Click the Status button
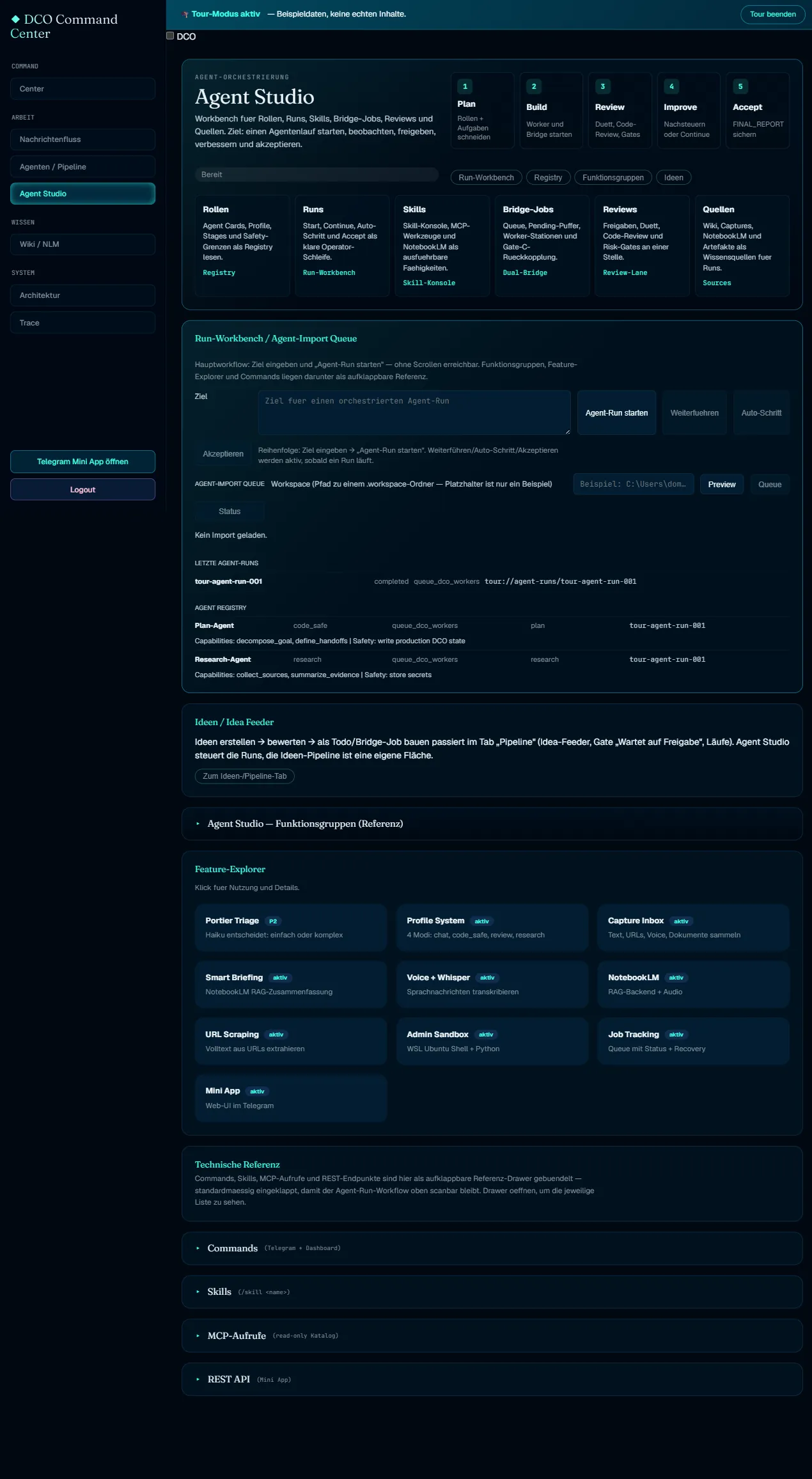Image resolution: width=812 pixels, height=1479 pixels. point(230,512)
